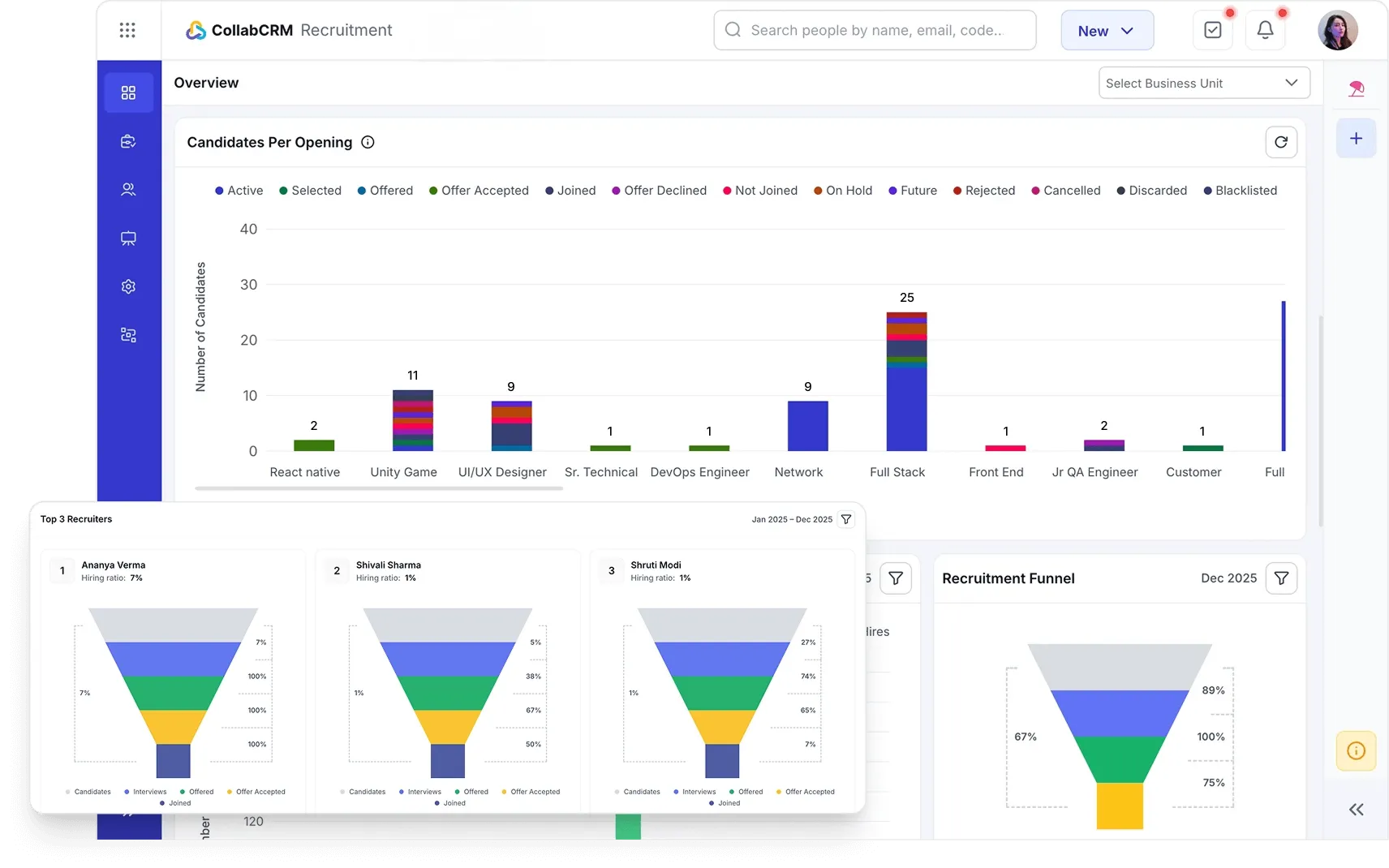Open the candidates people icon in sidebar
Image resolution: width=1389 pixels, height=868 pixels.
[x=128, y=190]
